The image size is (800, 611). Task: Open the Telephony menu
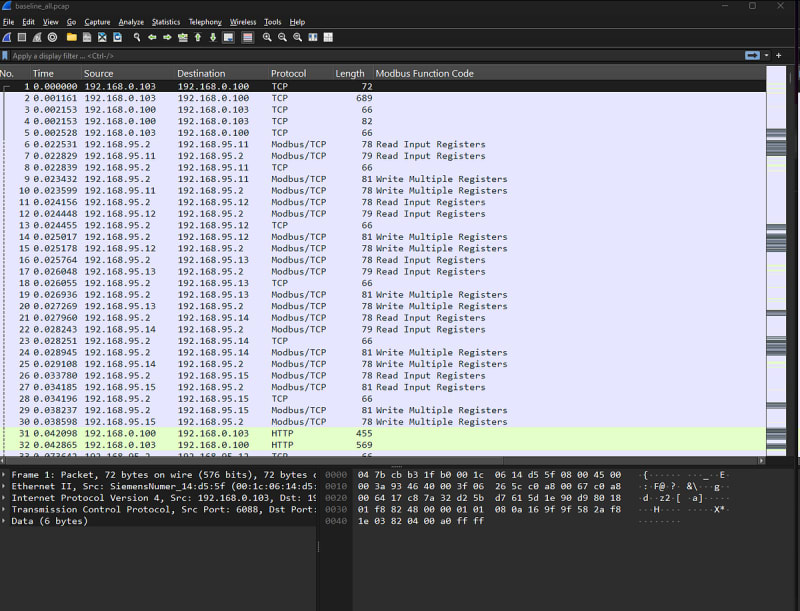pos(205,22)
